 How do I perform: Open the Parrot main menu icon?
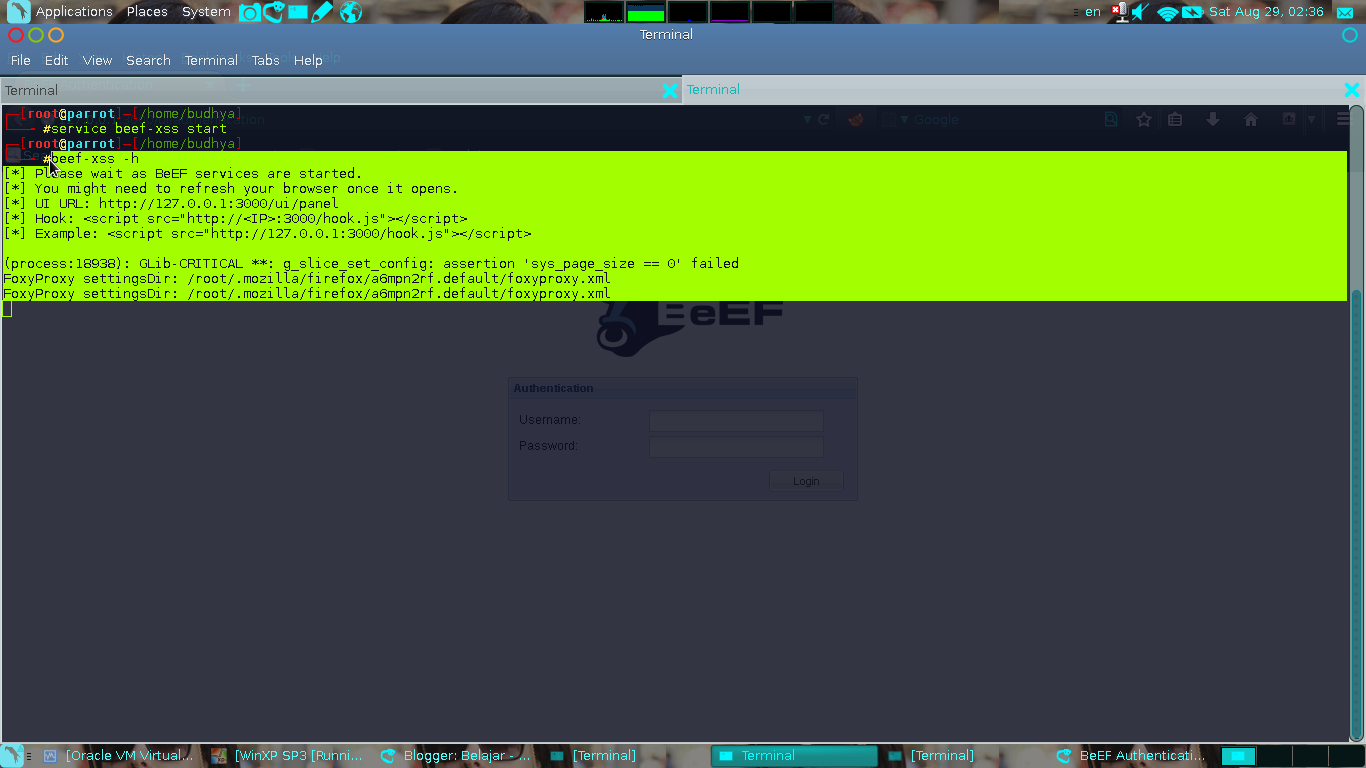click(17, 12)
